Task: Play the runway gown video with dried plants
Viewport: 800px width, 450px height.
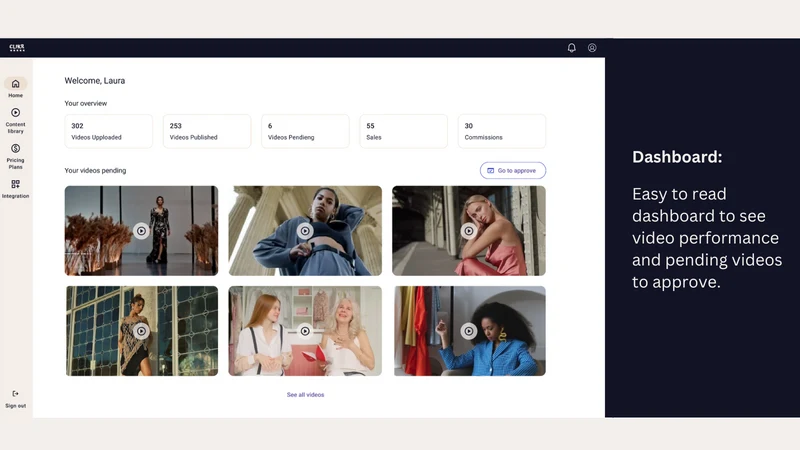Action: click(x=141, y=231)
